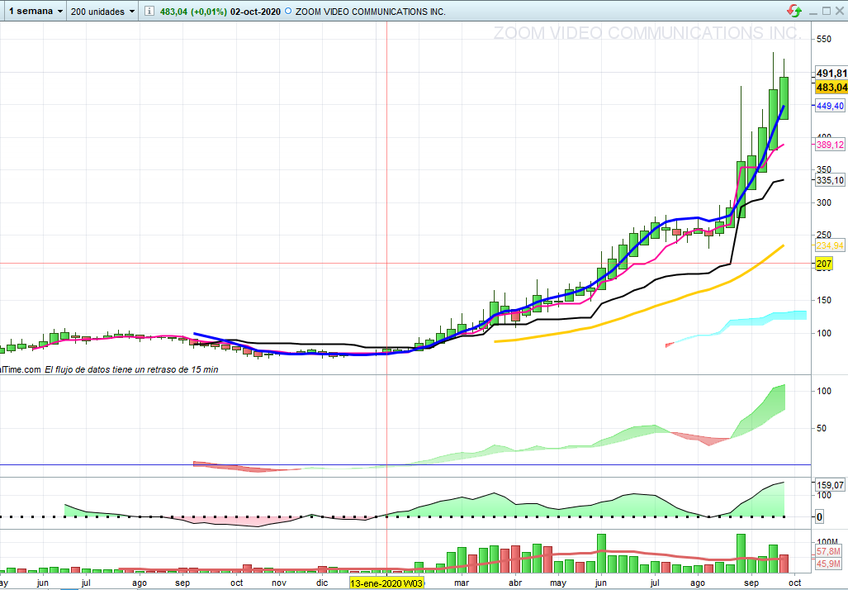Click the pink 389,12 indicator value label
The image size is (848, 590).
click(830, 144)
